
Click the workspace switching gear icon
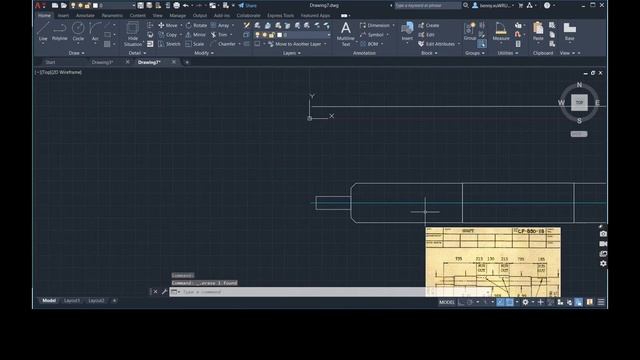click(525, 302)
